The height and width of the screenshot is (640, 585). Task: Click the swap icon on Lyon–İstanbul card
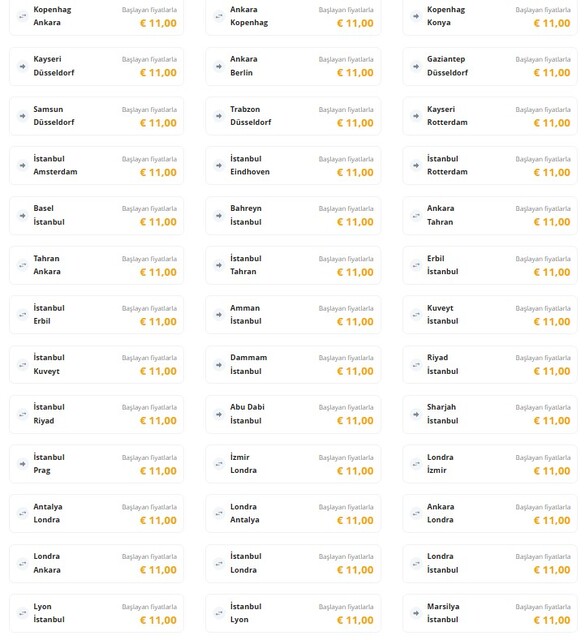coord(22,613)
